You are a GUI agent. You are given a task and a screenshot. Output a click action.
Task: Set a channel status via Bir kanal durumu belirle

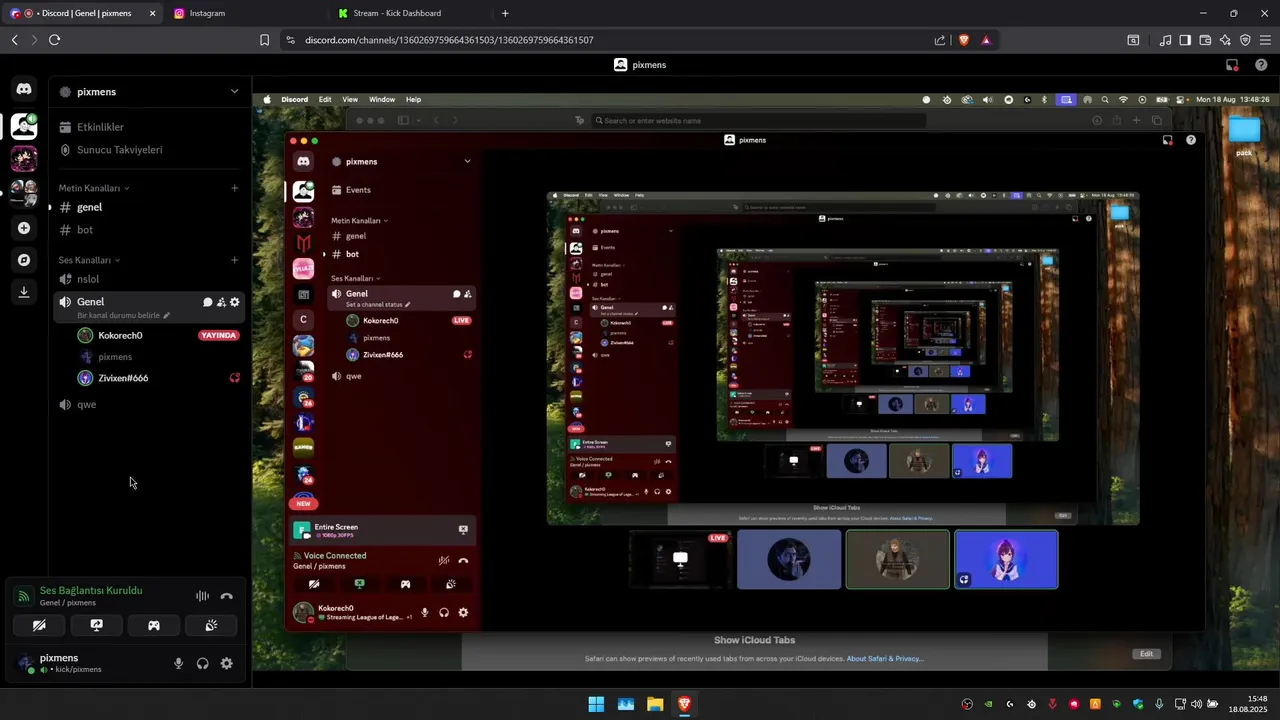123,315
